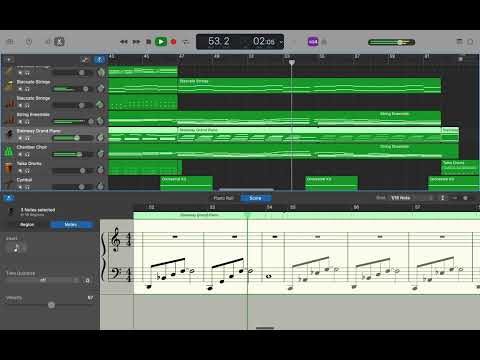The height and width of the screenshot is (360, 480).
Task: Solo the upper Staccato Strings track
Action: 27,89
